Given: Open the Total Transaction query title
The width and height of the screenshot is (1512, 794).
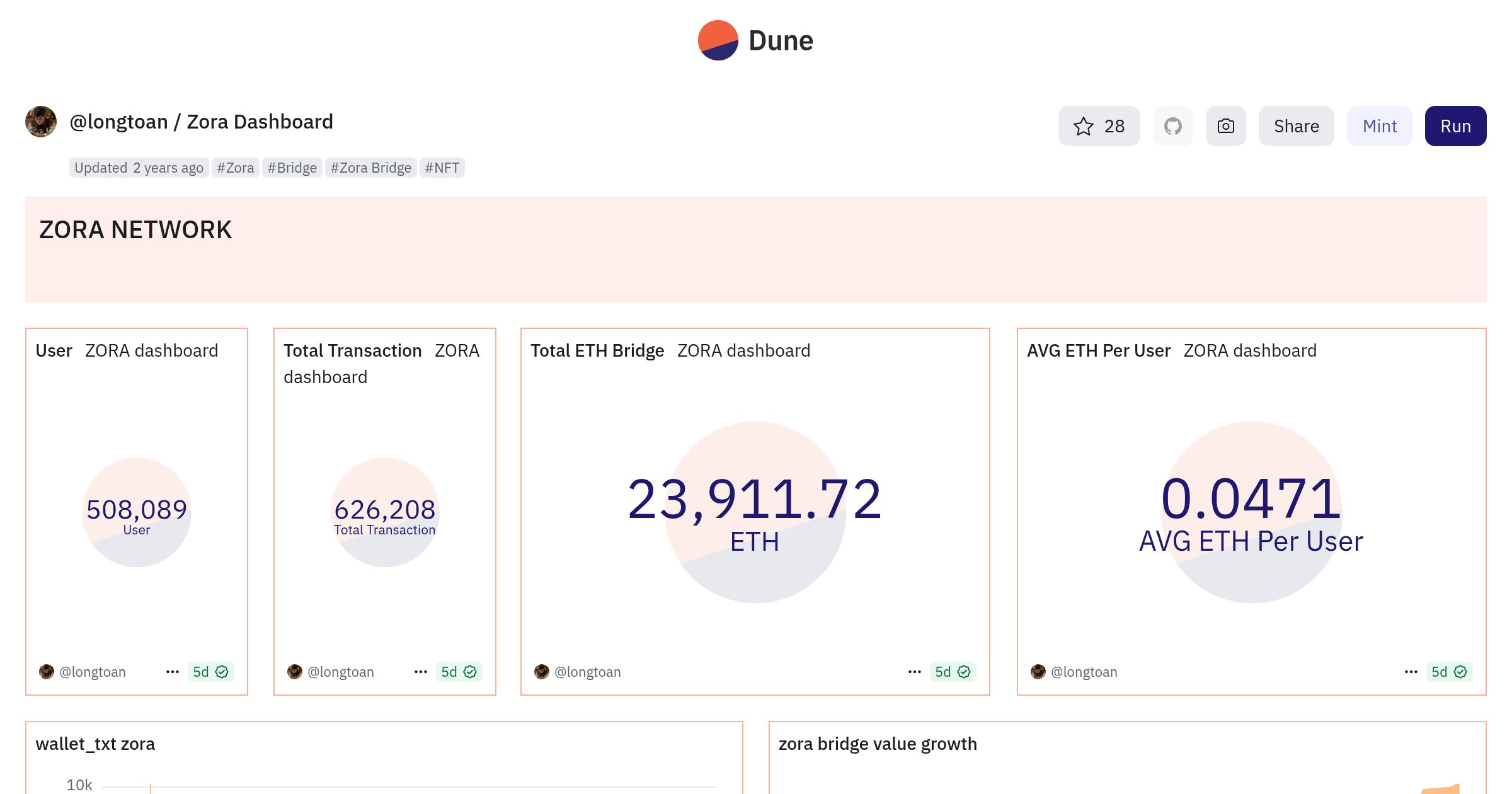Looking at the screenshot, I should click(352, 350).
